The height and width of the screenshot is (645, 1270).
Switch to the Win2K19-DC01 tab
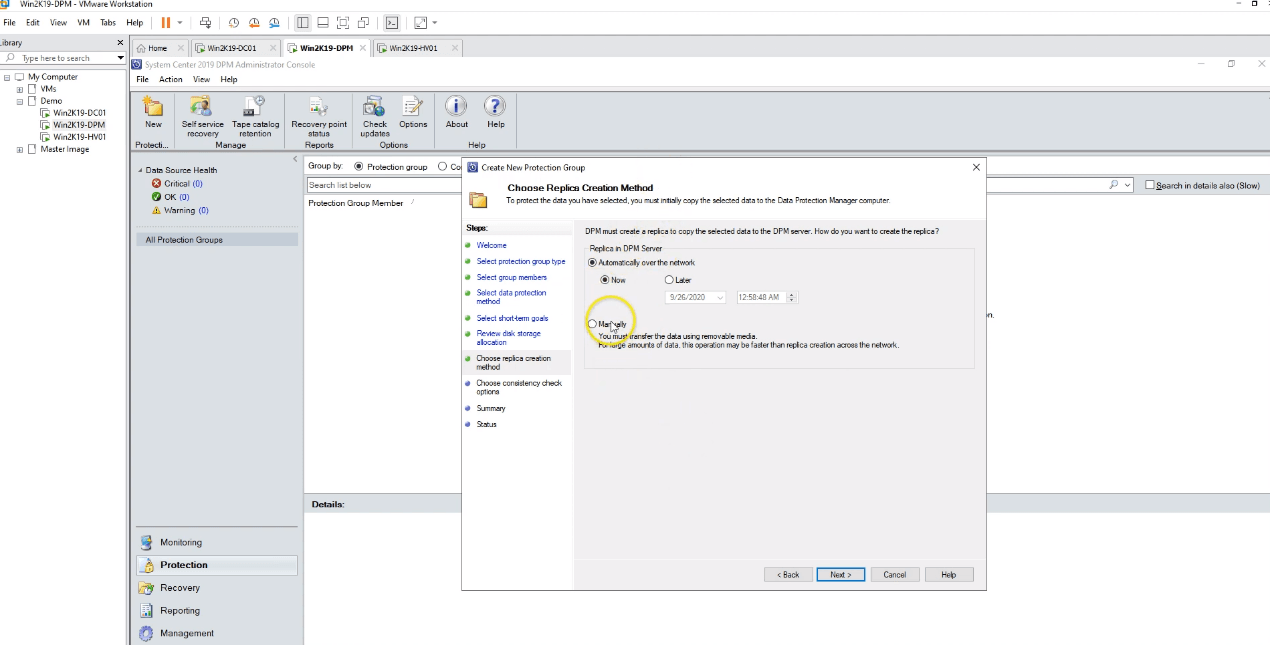(231, 48)
